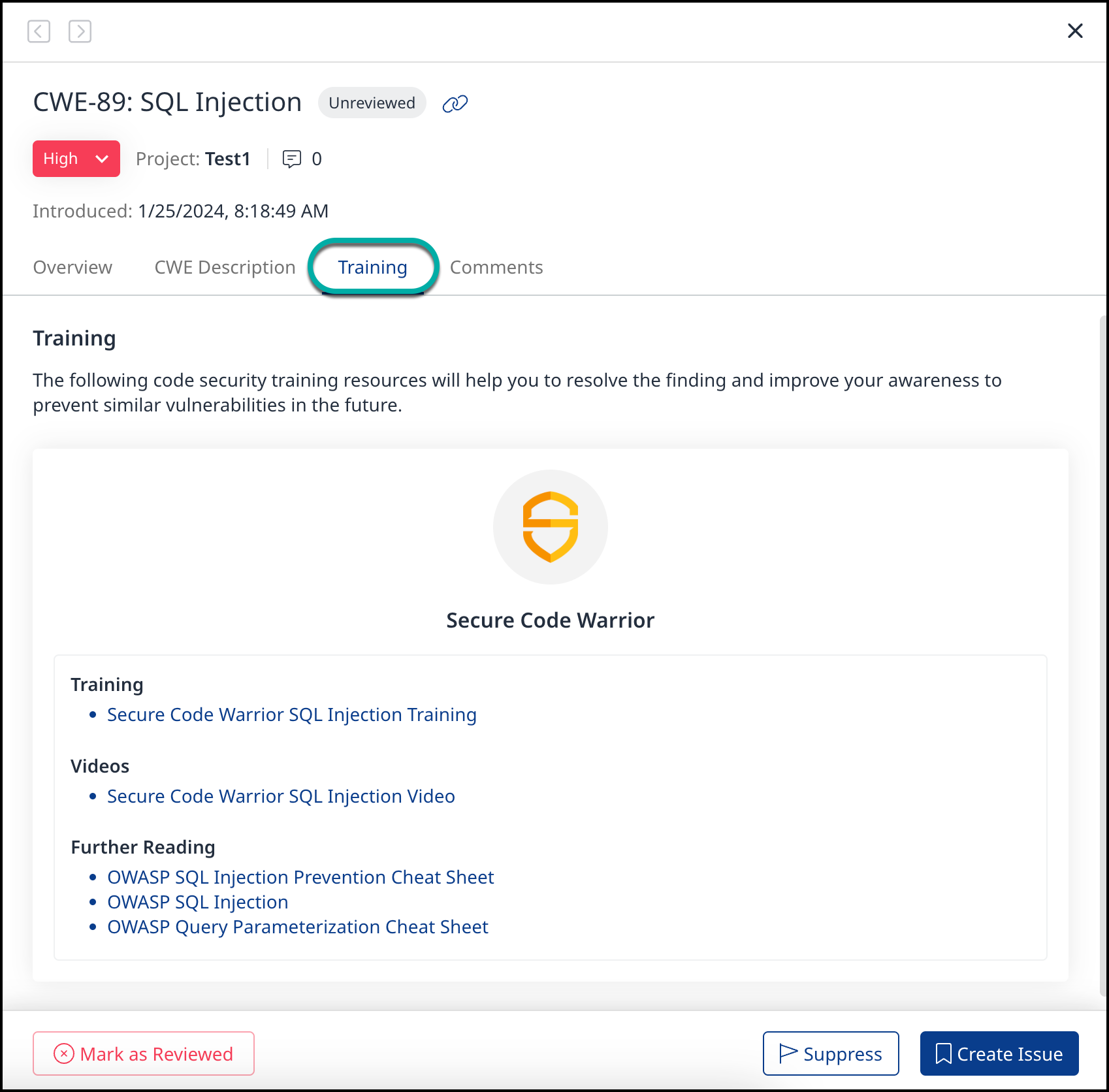Click the comments bubble icon
The image size is (1109, 1092).
click(291, 159)
